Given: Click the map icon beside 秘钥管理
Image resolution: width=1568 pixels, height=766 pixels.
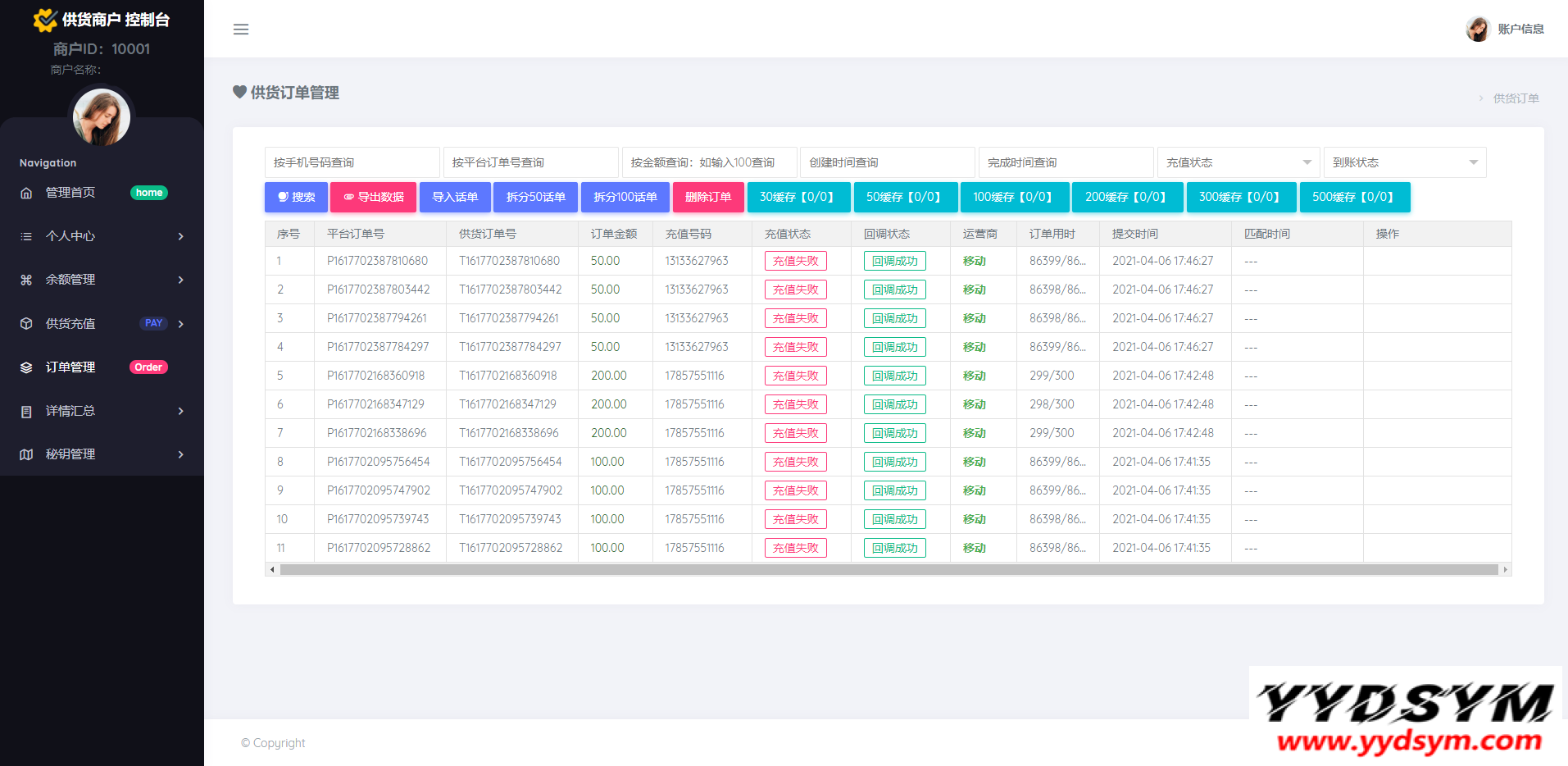Looking at the screenshot, I should point(26,454).
